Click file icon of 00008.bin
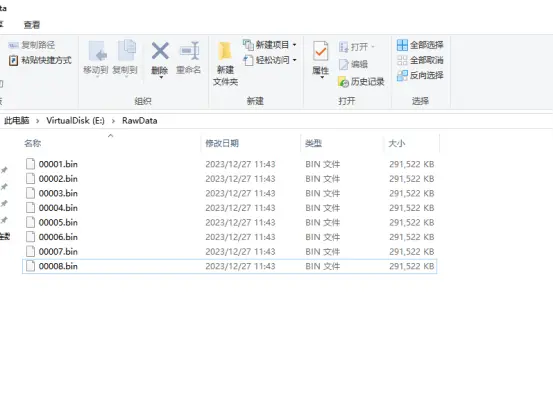This screenshot has width=554, height=400. [x=31, y=266]
